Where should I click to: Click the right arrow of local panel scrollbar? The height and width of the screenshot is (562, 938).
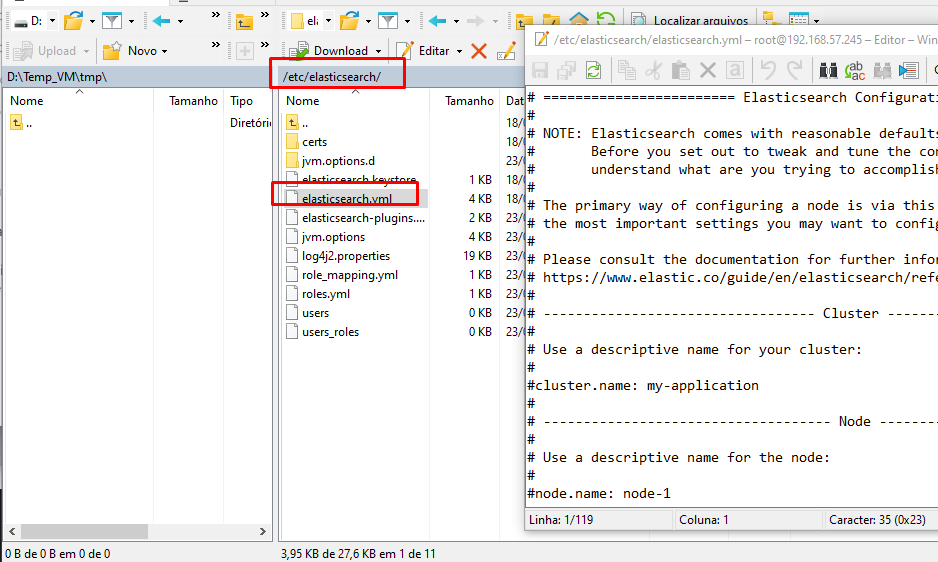coord(263,531)
